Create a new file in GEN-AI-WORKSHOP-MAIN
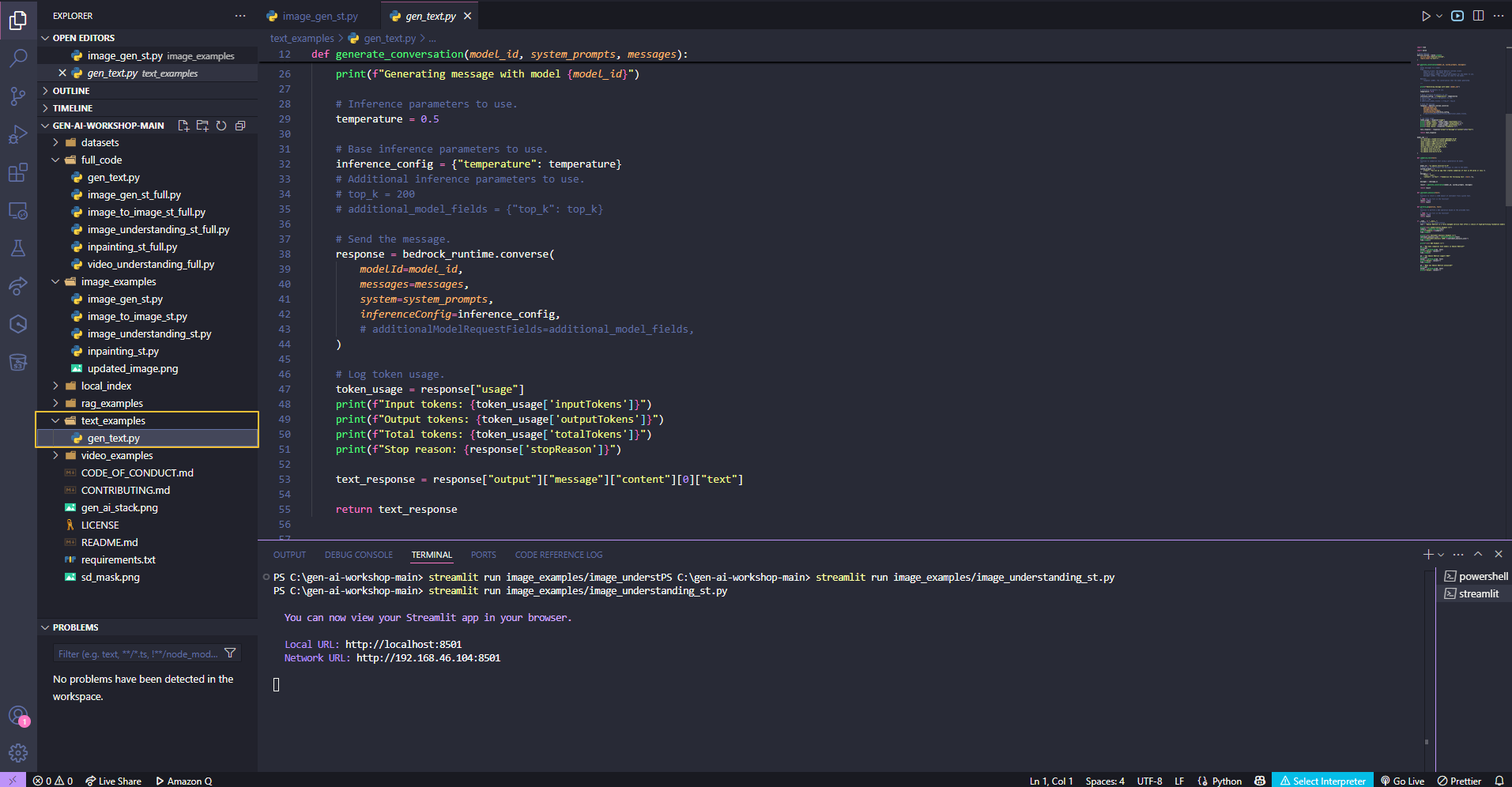 click(183, 126)
